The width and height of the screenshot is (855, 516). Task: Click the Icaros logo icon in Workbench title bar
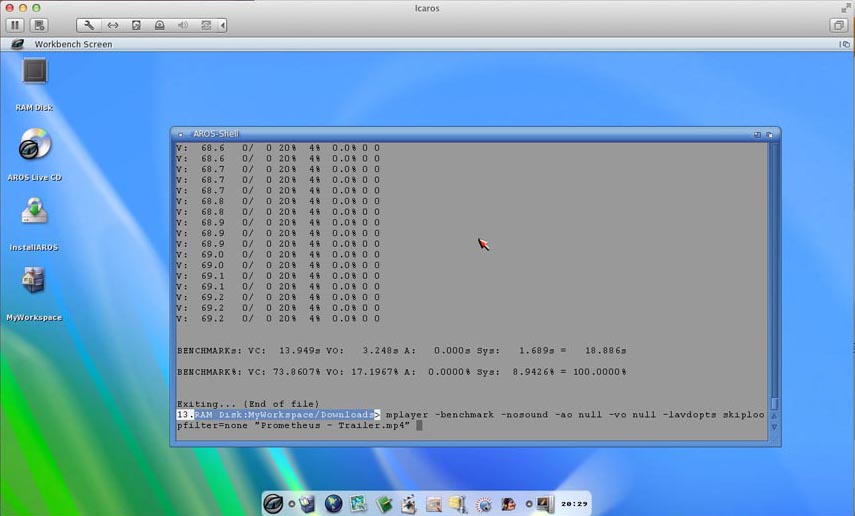[17, 44]
